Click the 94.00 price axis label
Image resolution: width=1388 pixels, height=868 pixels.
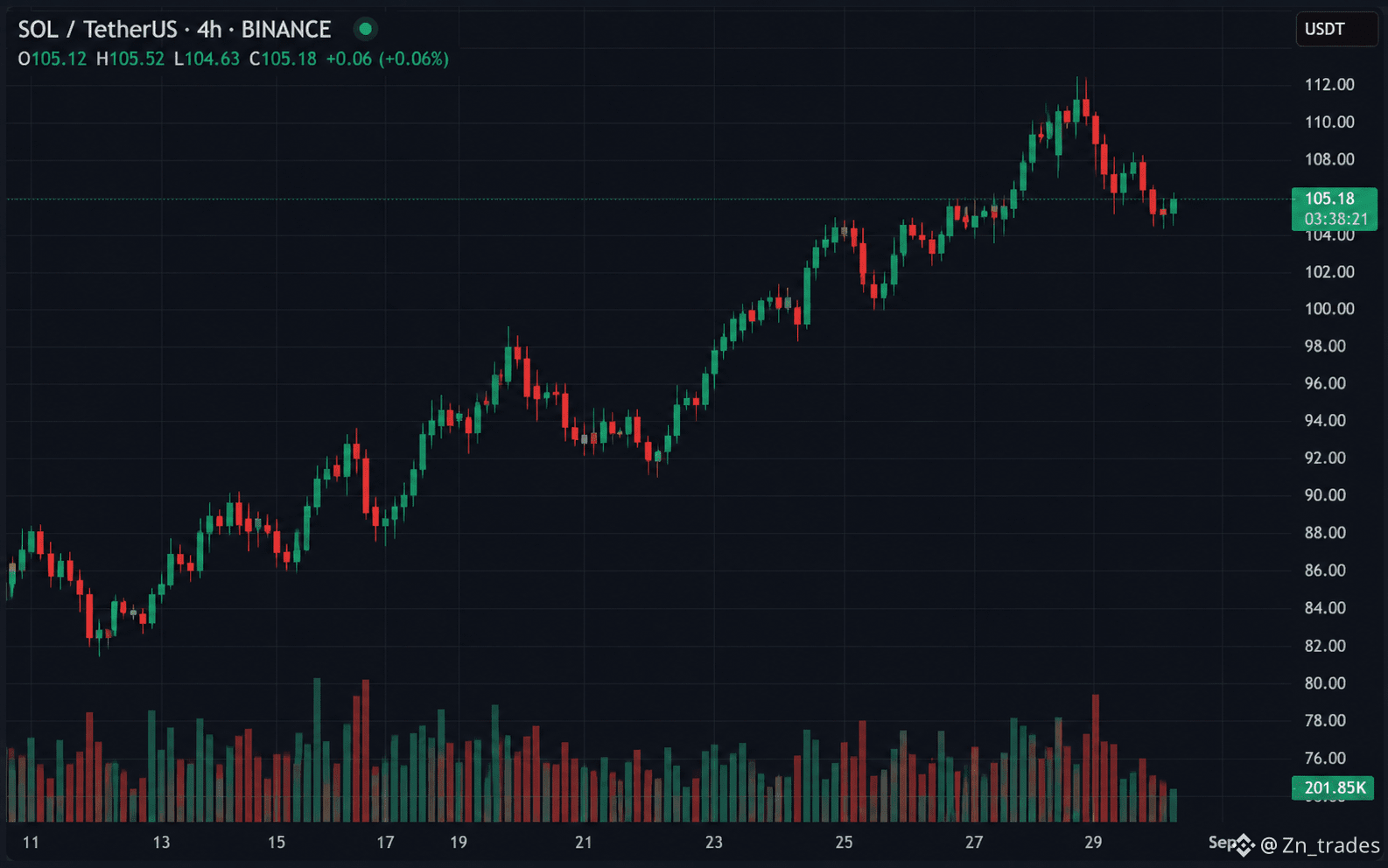coord(1325,421)
